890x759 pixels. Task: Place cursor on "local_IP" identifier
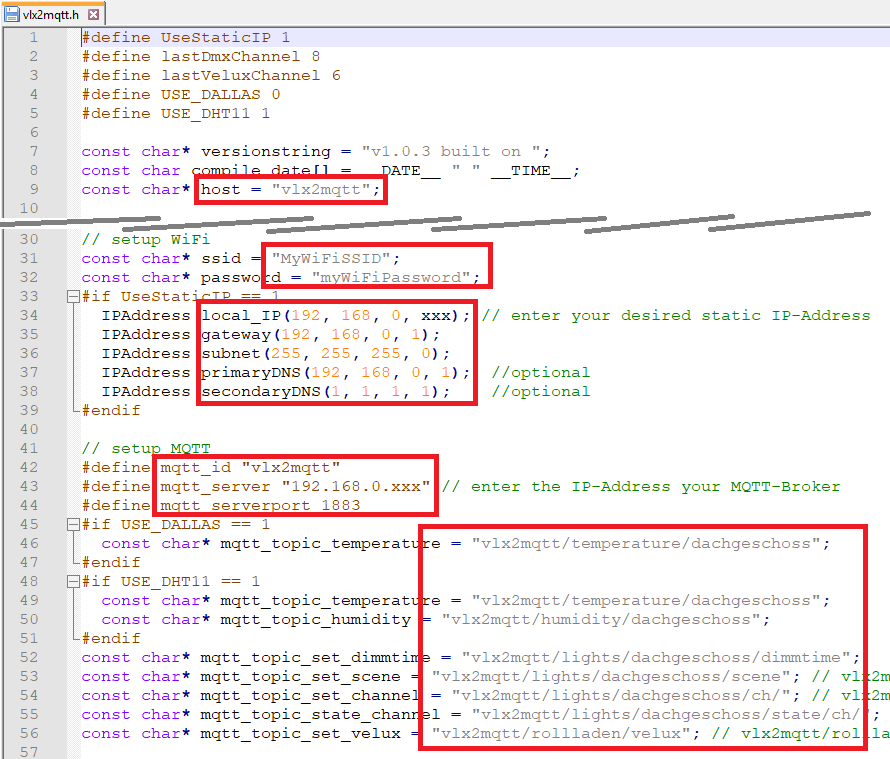(x=242, y=316)
